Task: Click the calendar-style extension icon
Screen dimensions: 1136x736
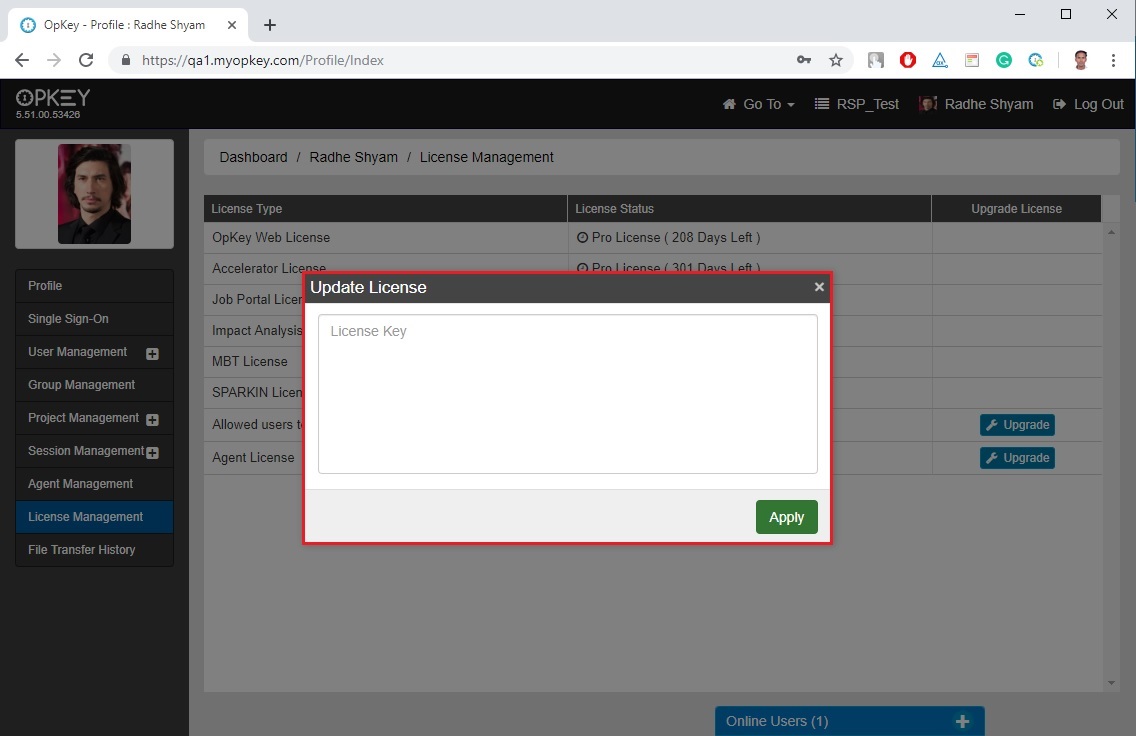Action: point(972,60)
